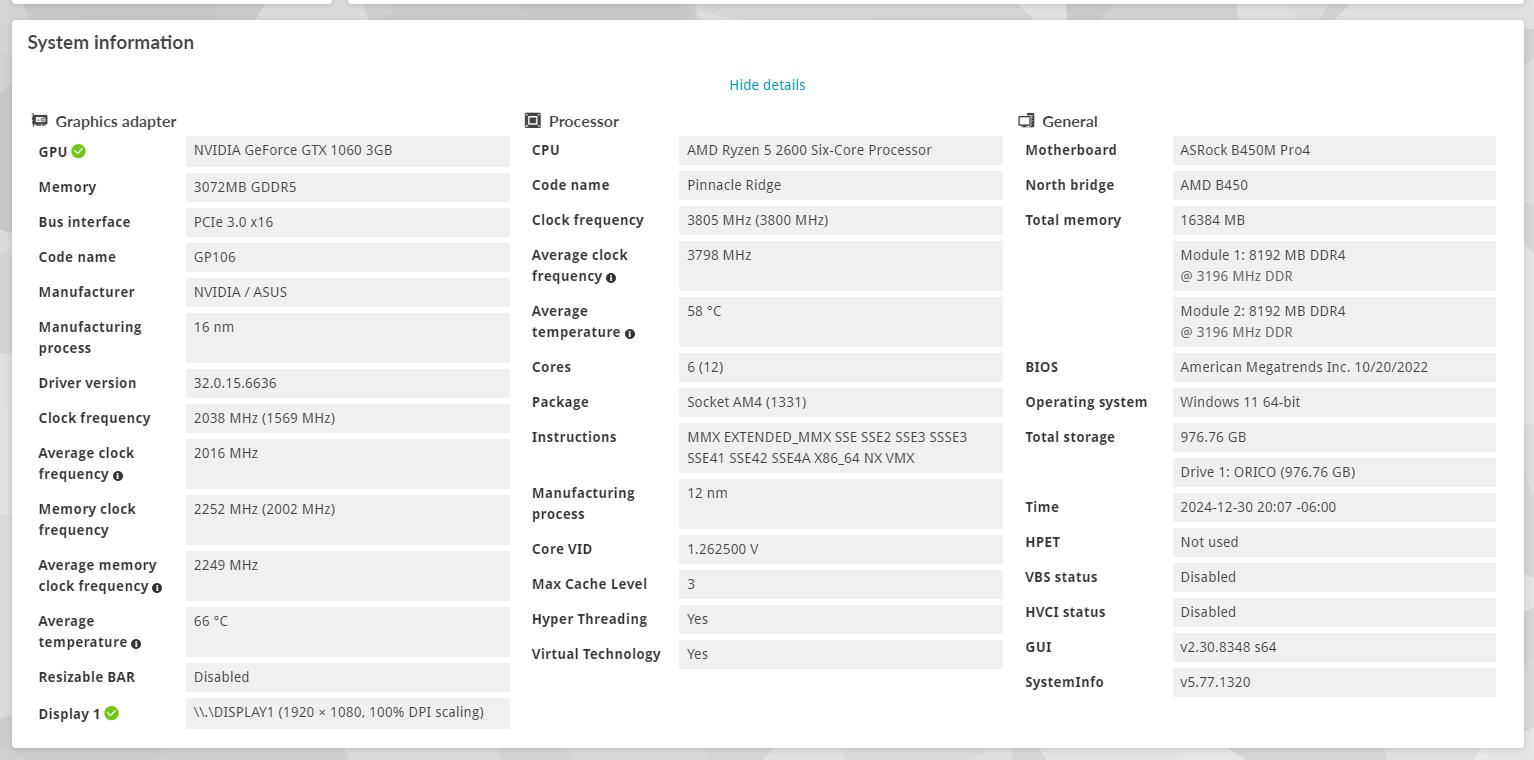Image resolution: width=1534 pixels, height=760 pixels.
Task: Click the 'MMX EXTENDED_MMX SSE' instructions value
Action: [841, 448]
